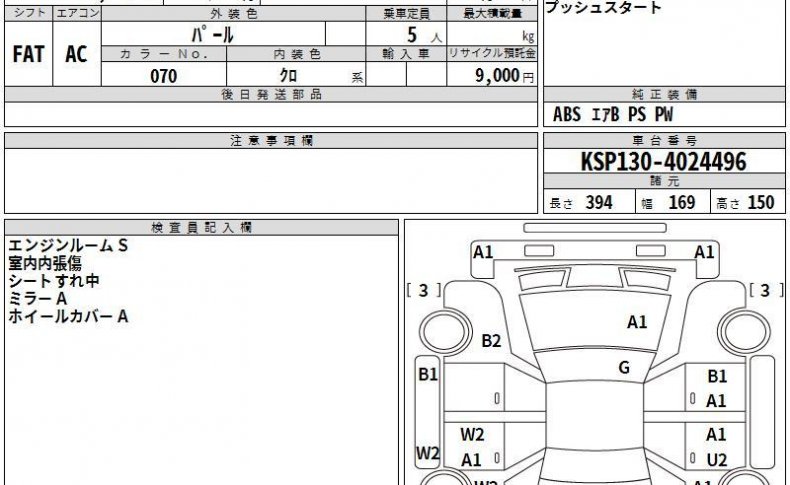Viewport: 790px width, 485px height.
Task: Click the プッシュスタート equipment note
Action: [603, 7]
